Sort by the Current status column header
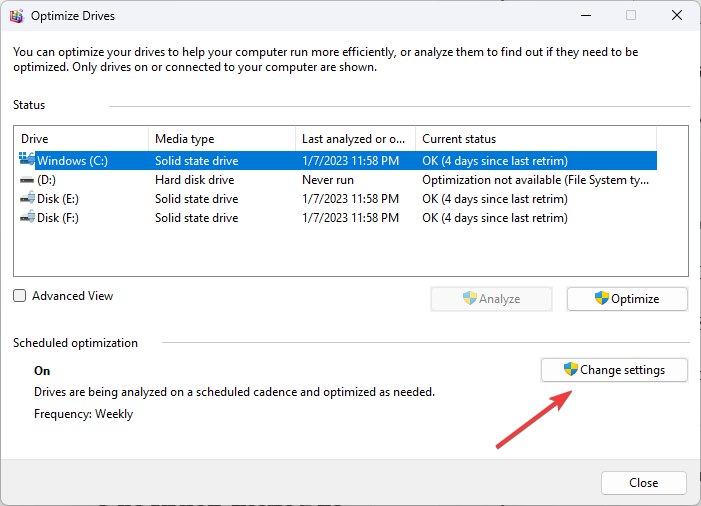Image resolution: width=701 pixels, height=506 pixels. 536,139
